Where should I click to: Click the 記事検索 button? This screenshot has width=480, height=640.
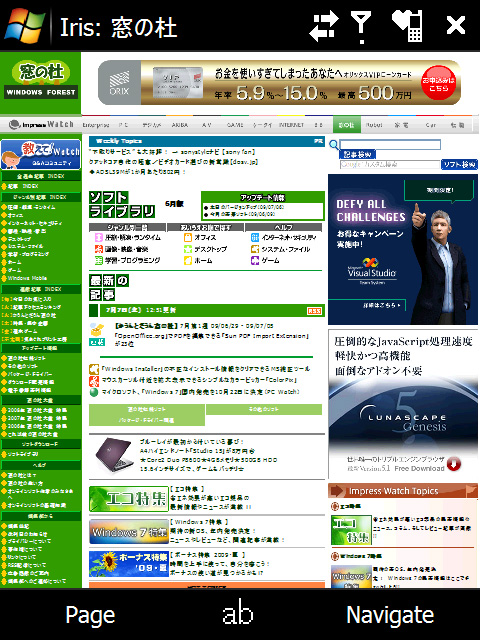coord(357,154)
